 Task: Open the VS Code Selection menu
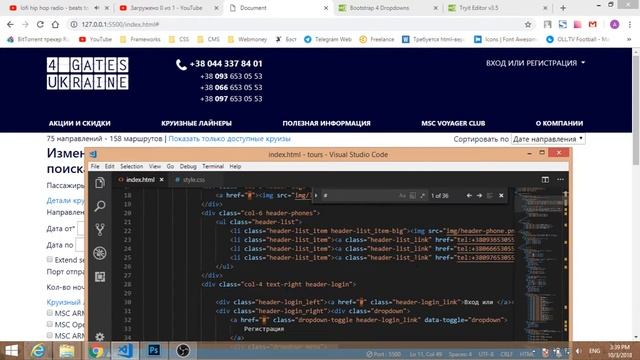click(131, 166)
